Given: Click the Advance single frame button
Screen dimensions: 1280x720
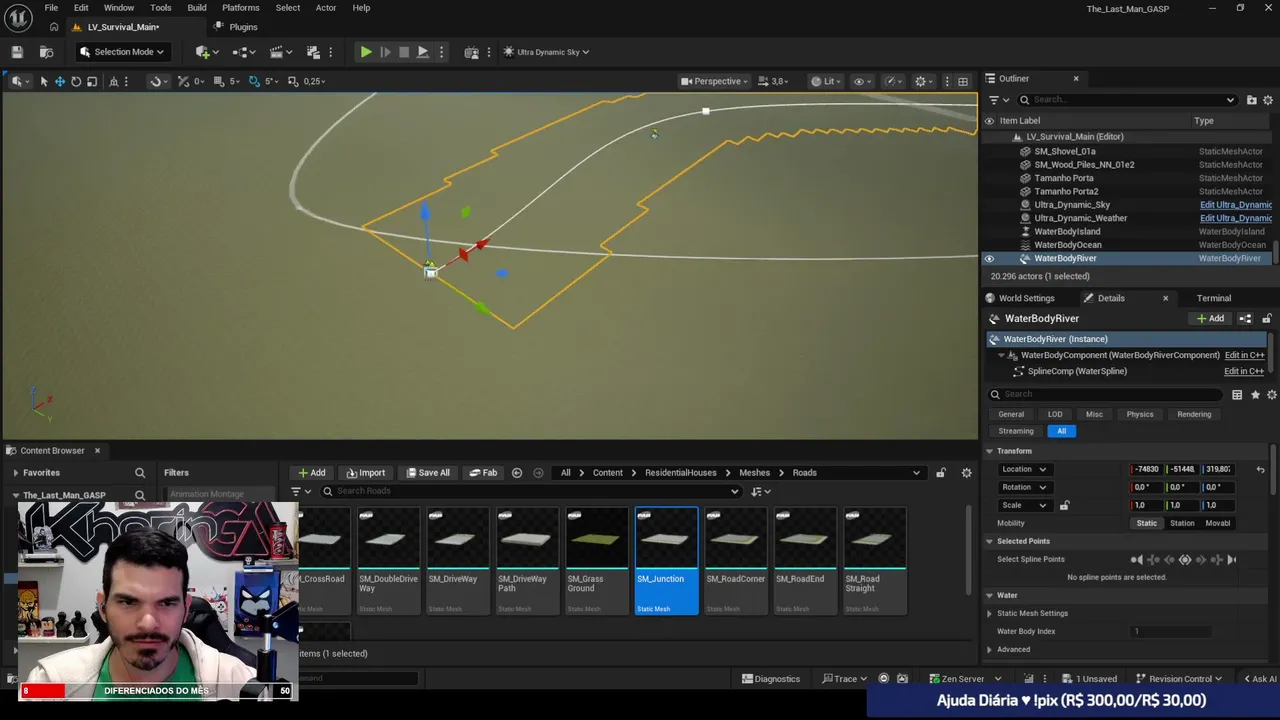Looking at the screenshot, I should (385, 52).
